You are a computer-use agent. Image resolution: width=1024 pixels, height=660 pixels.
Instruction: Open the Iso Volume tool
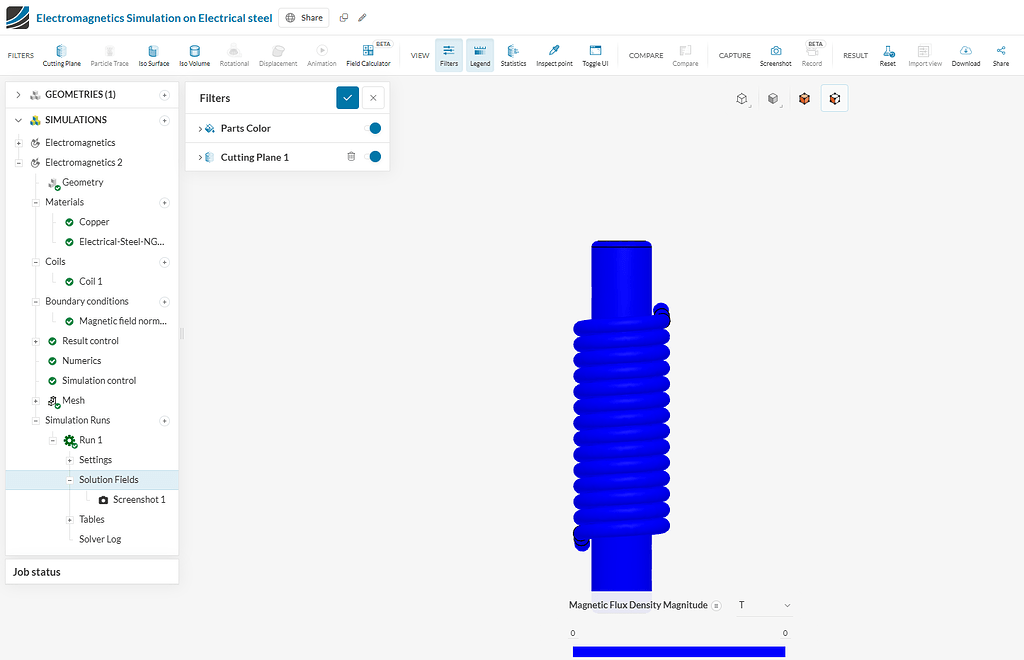click(193, 55)
